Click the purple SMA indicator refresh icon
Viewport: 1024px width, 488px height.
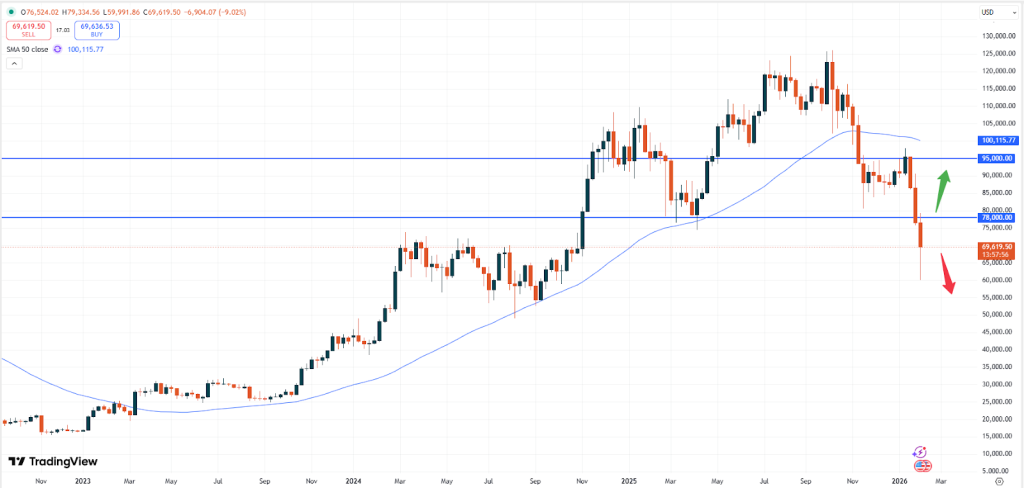(58, 48)
